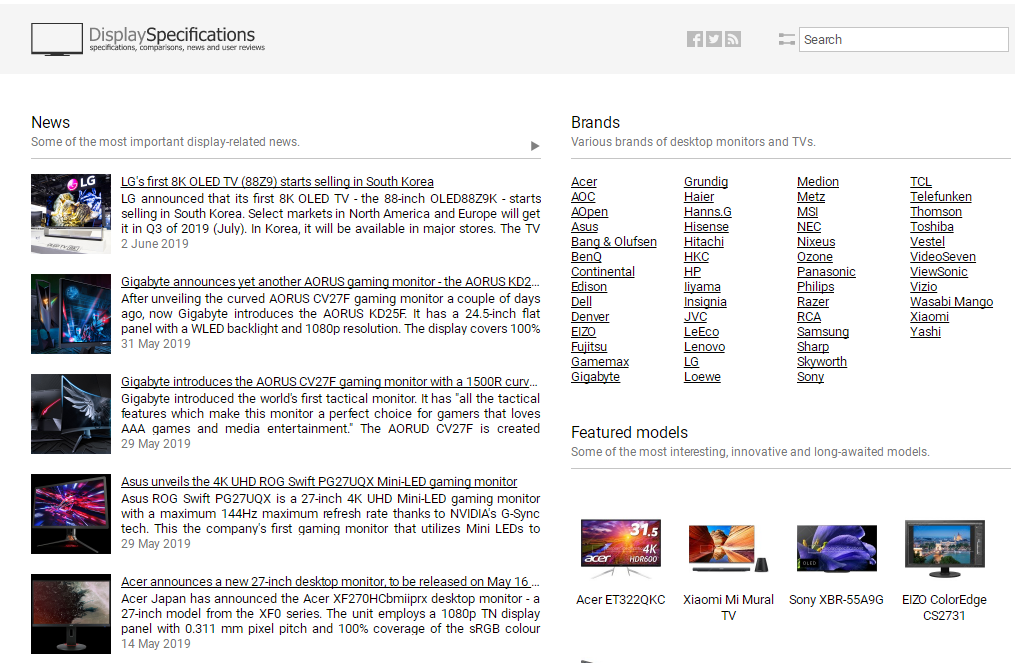Screen dimensions: 1015x663
Task: Visit the ViewSonic brand page
Action: [x=939, y=272]
